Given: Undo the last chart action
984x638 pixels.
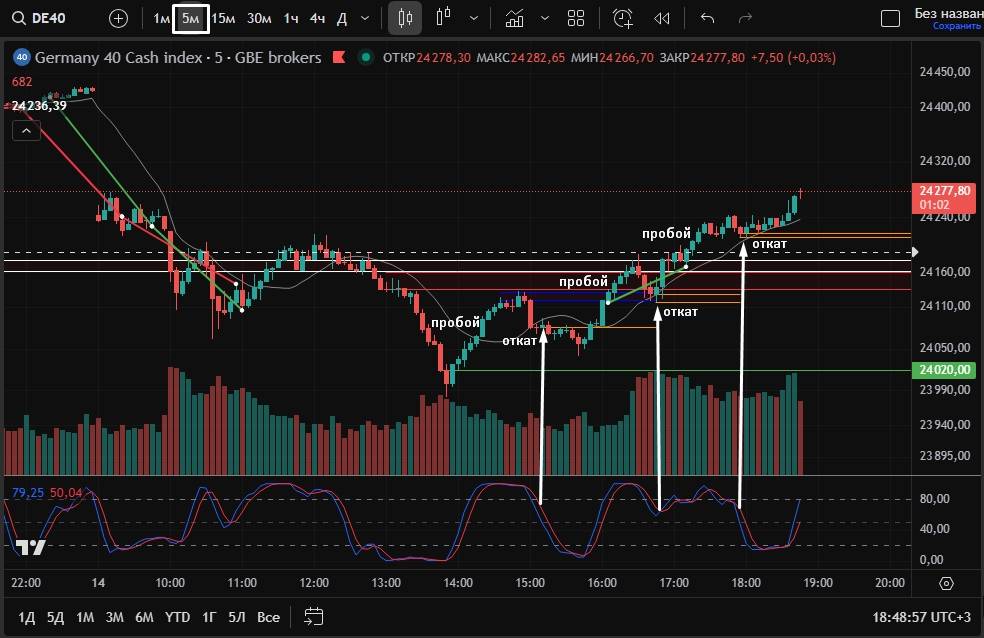Looking at the screenshot, I should [708, 18].
